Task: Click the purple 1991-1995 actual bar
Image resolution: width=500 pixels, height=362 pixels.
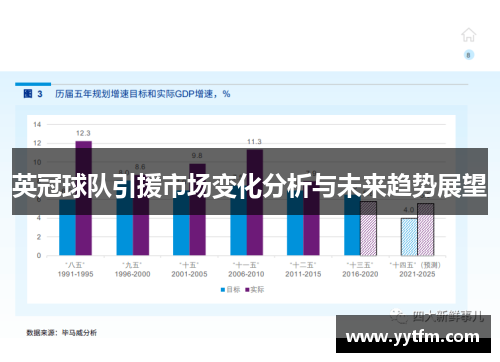Action: [x=84, y=198]
